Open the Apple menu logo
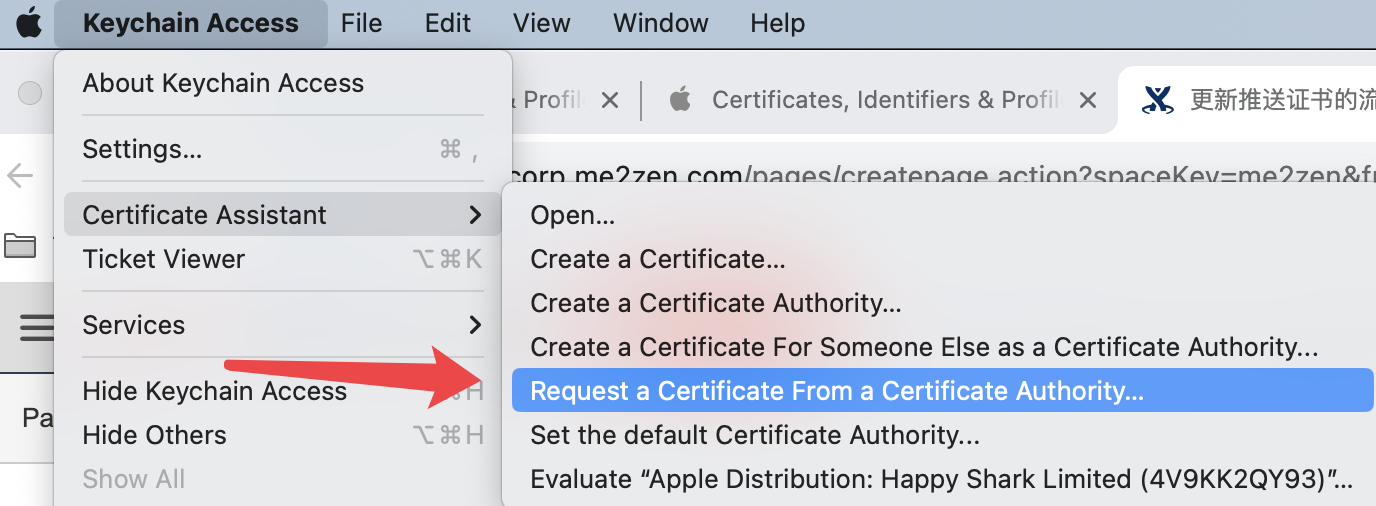The width and height of the screenshot is (1376, 506). [29, 23]
